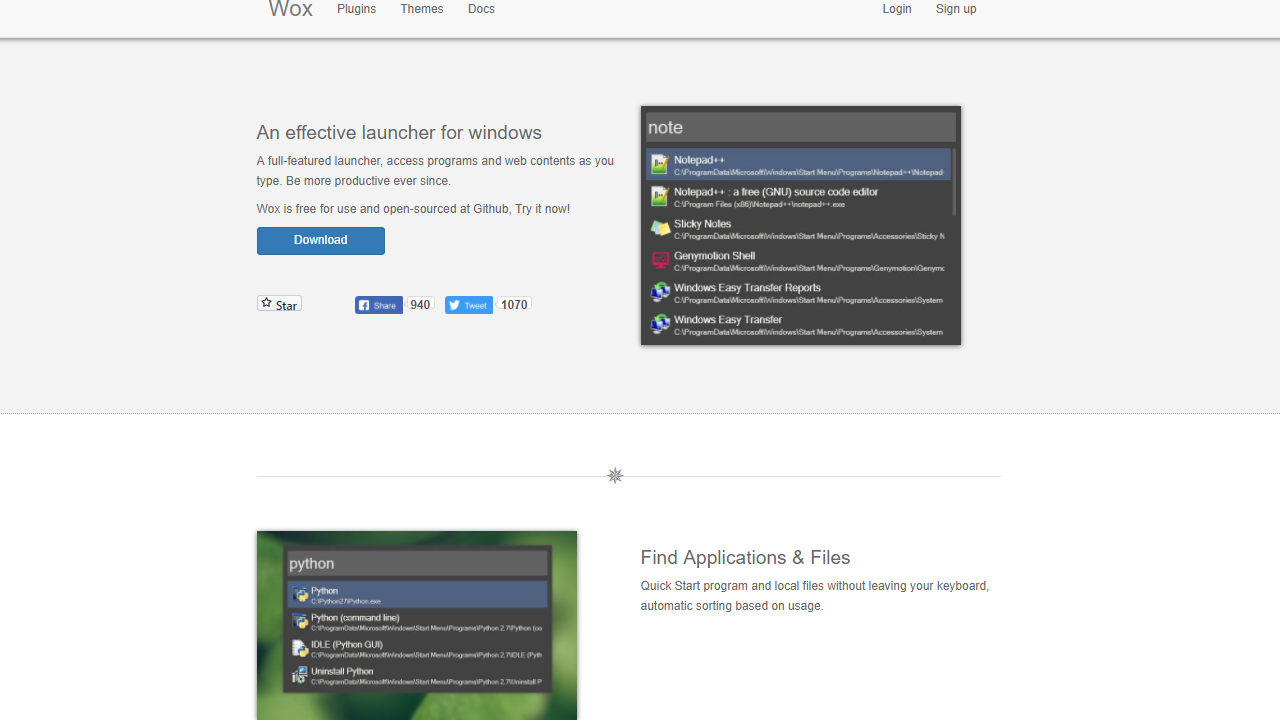
Task: Click the 'note' search field in screenshot
Action: point(800,128)
